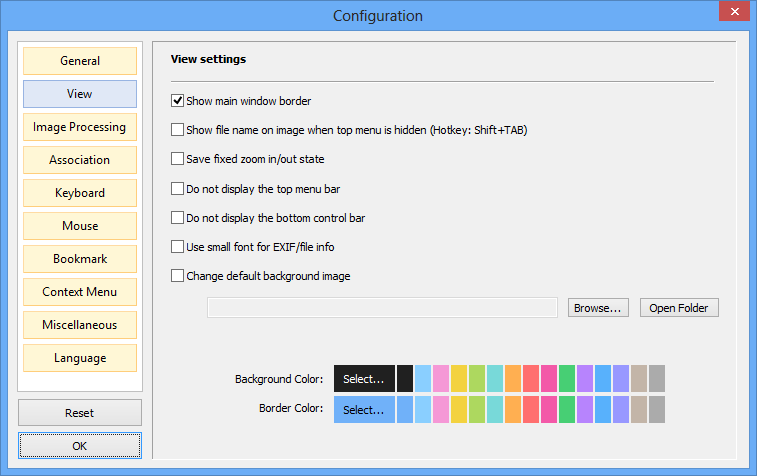
Task: Open Border Color Select... picker
Action: [364, 409]
